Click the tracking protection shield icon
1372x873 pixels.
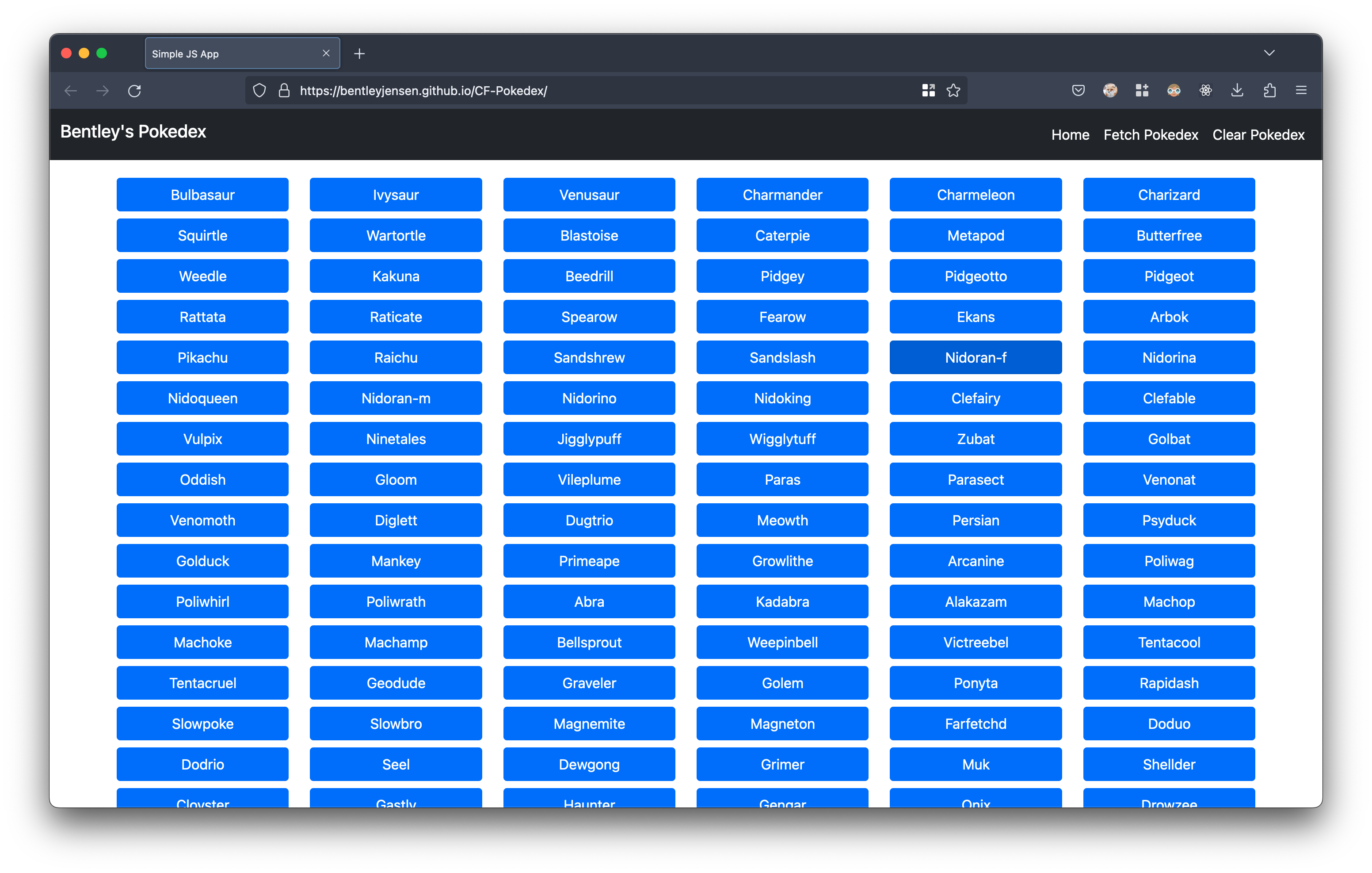tap(259, 91)
